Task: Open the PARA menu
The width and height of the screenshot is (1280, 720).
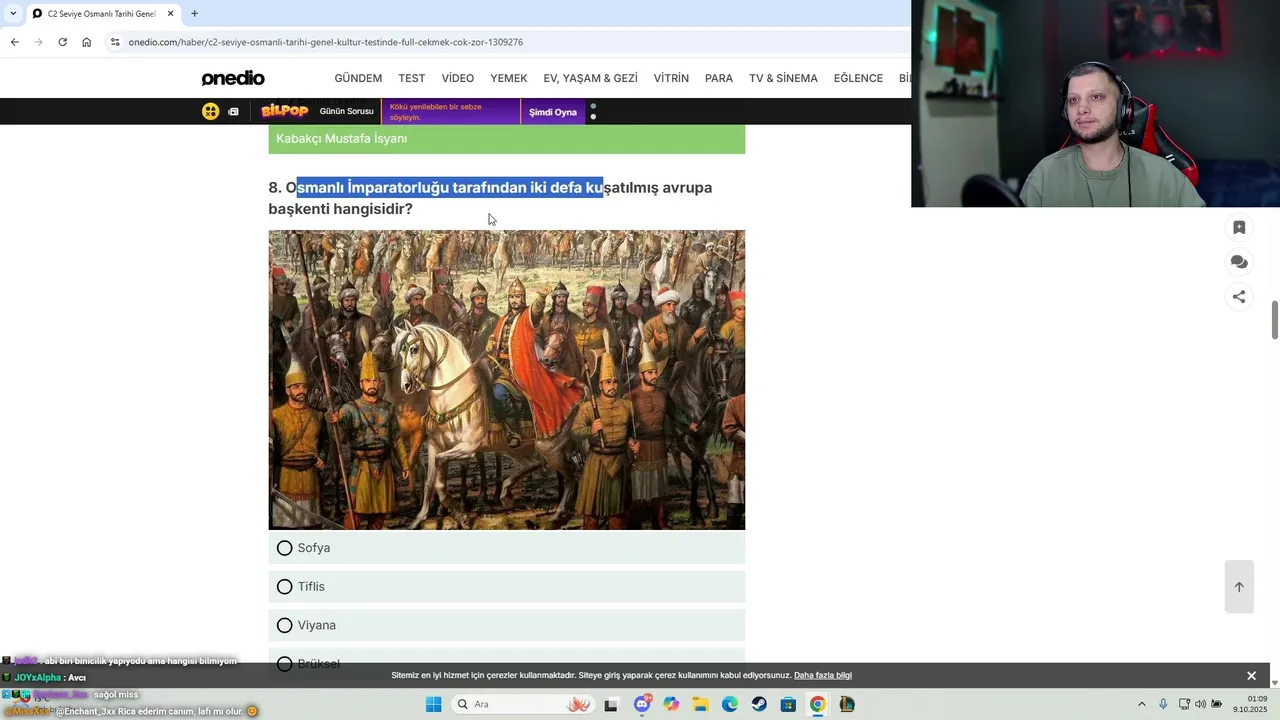Action: (x=719, y=78)
